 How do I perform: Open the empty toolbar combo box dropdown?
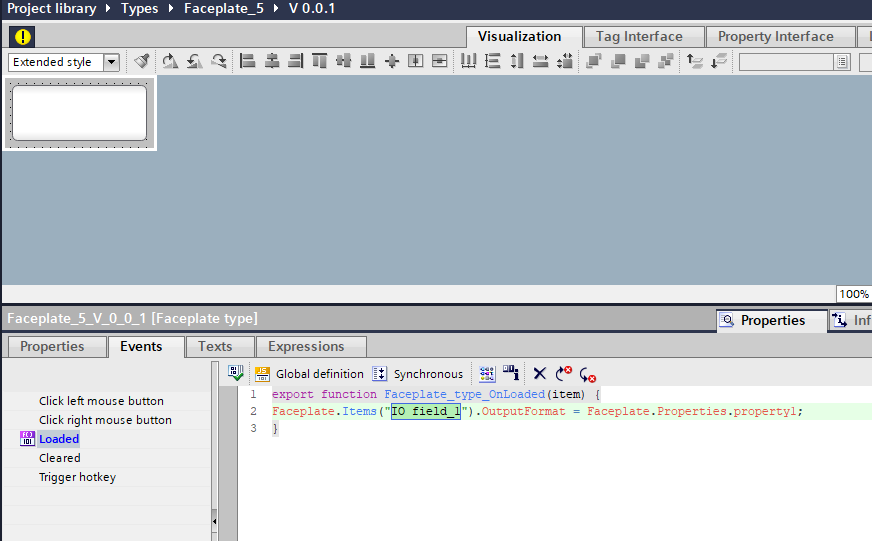pyautogui.click(x=842, y=62)
